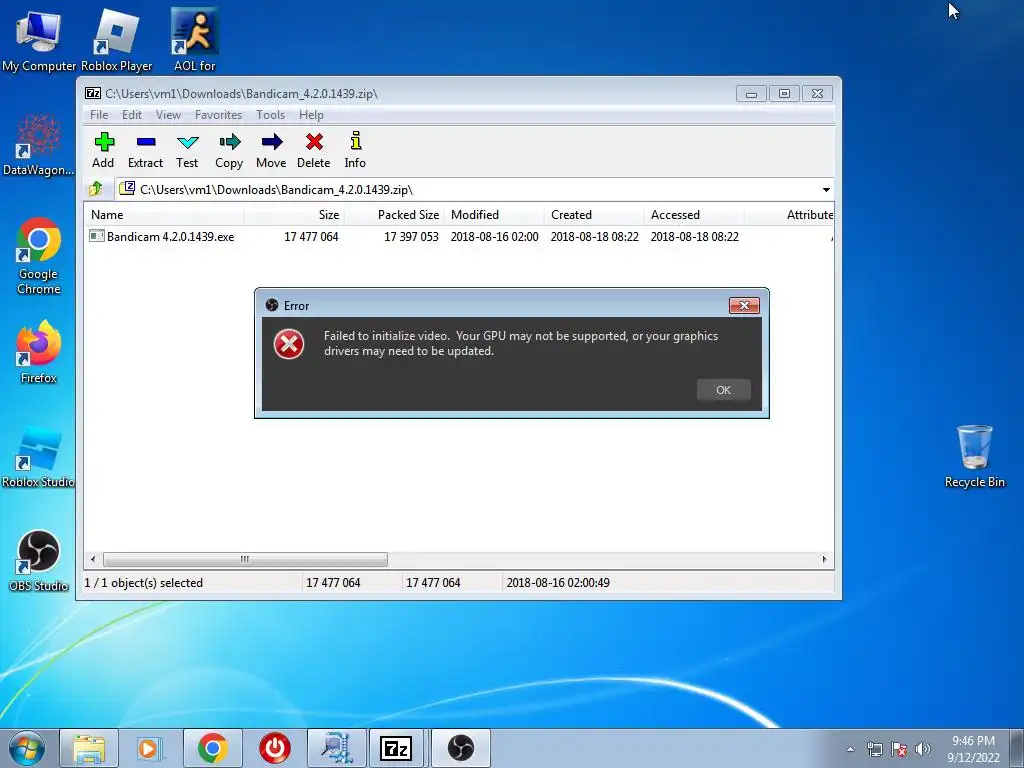Screen dimensions: 1024x768
Task: Show hidden tray icons arrow
Action: [850, 749]
